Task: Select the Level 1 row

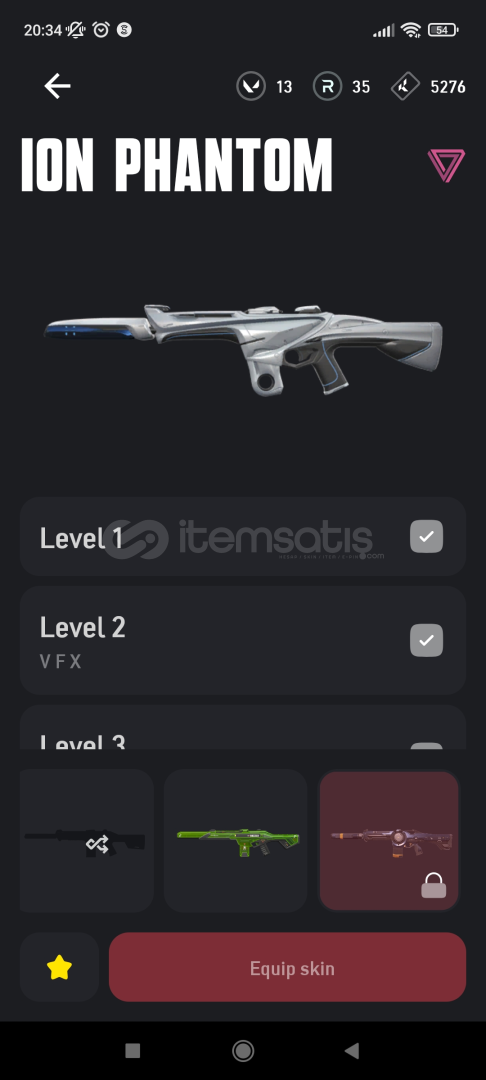Action: click(x=243, y=537)
